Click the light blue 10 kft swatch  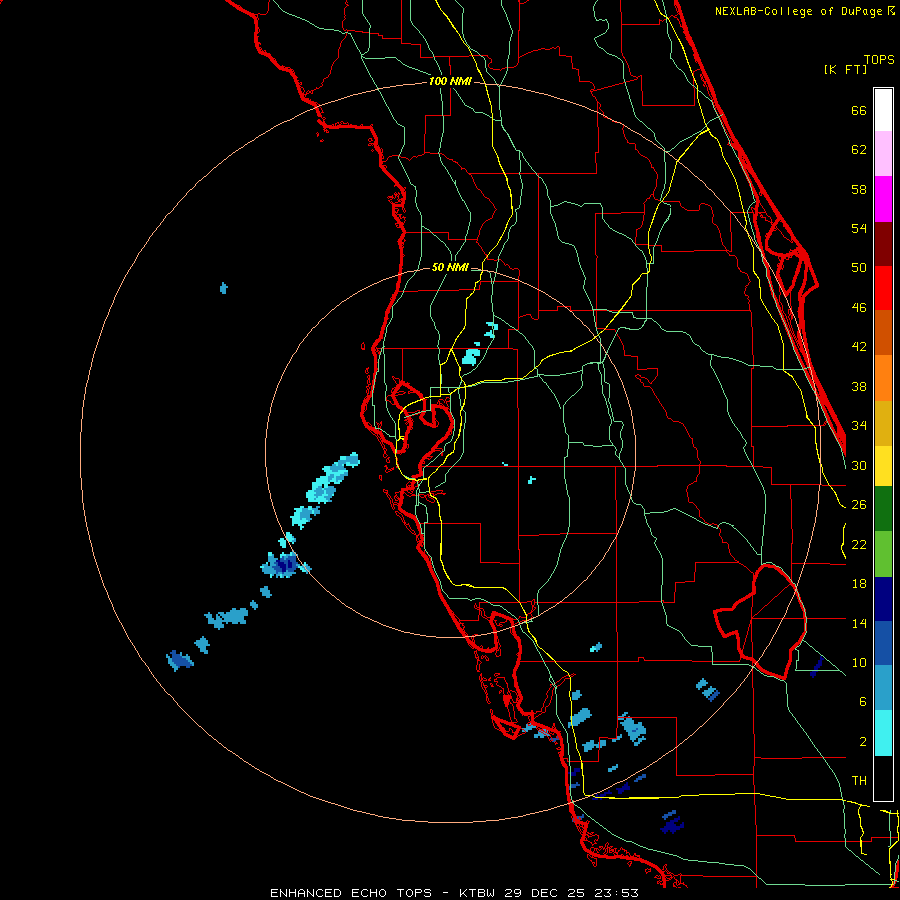(883, 687)
